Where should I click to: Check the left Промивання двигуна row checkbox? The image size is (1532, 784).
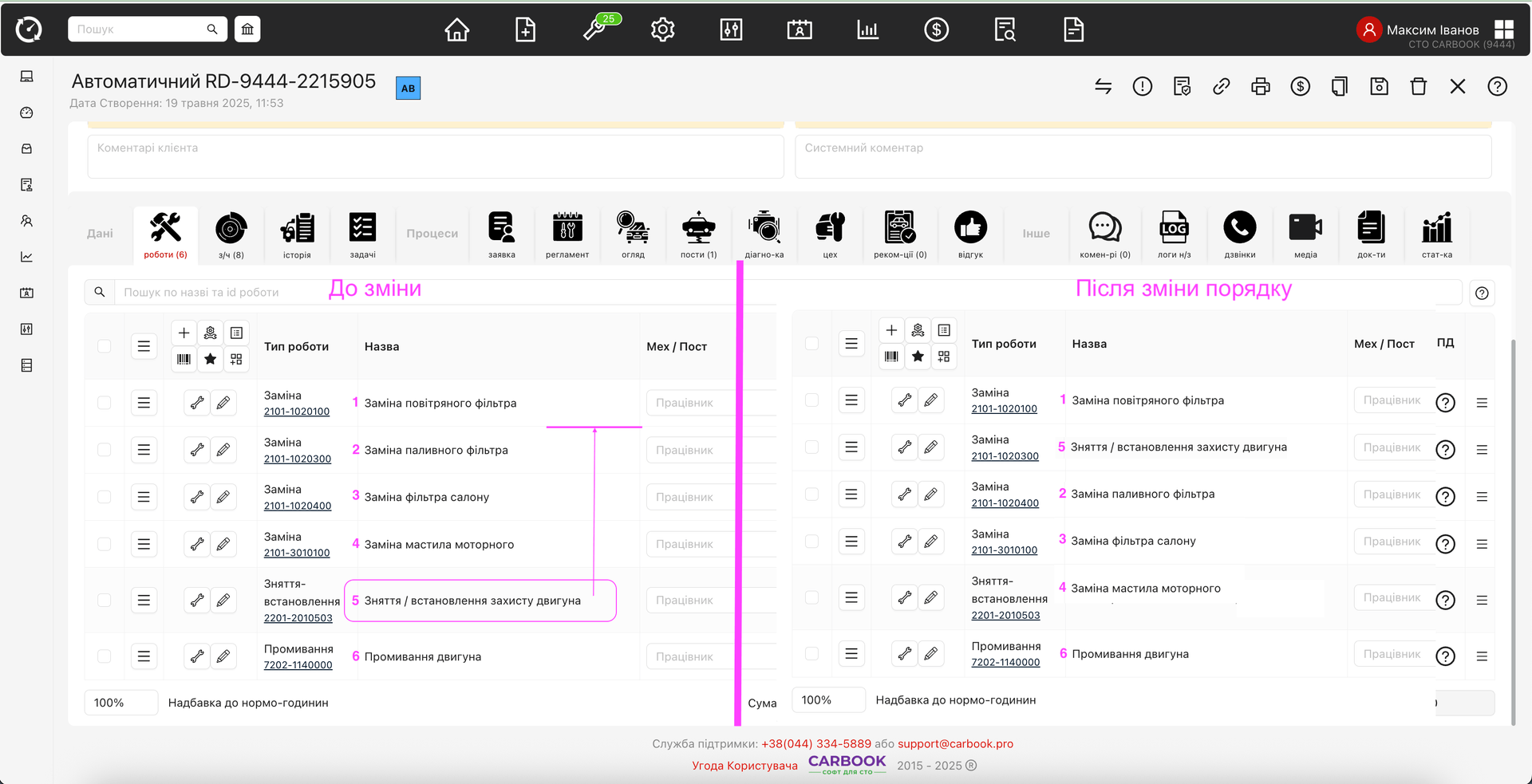click(105, 656)
